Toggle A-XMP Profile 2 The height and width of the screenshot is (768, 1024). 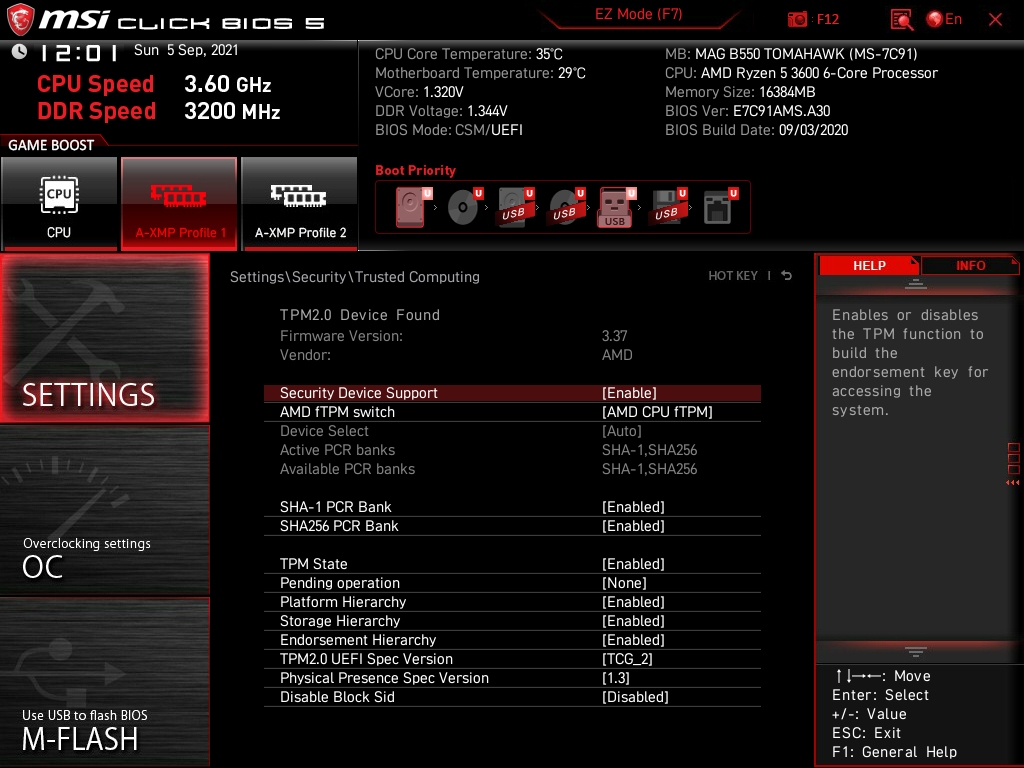point(300,204)
